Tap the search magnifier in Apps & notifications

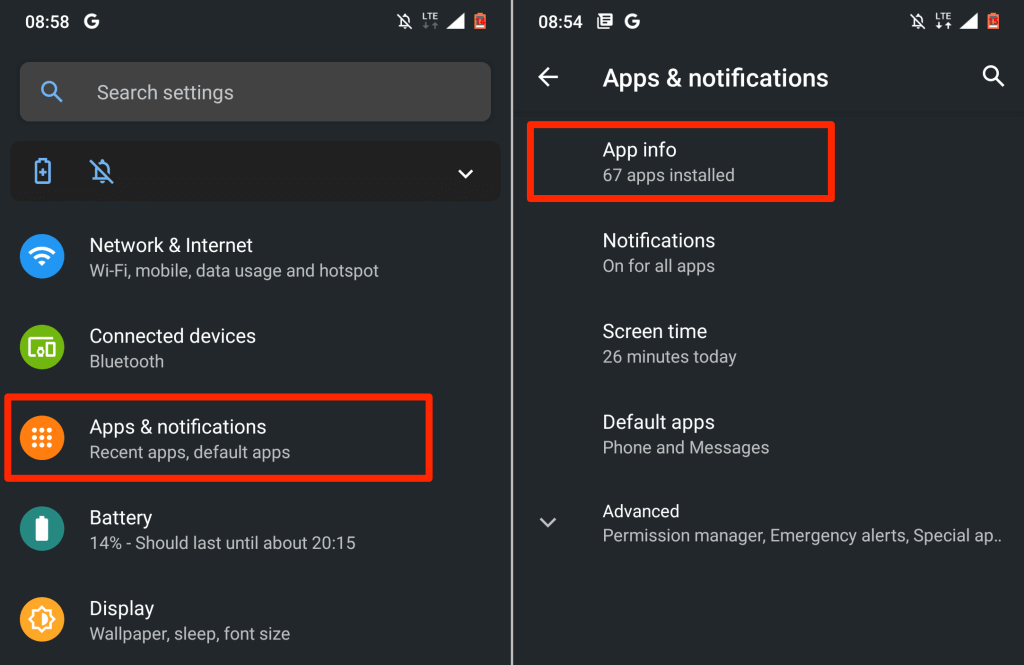pos(992,77)
